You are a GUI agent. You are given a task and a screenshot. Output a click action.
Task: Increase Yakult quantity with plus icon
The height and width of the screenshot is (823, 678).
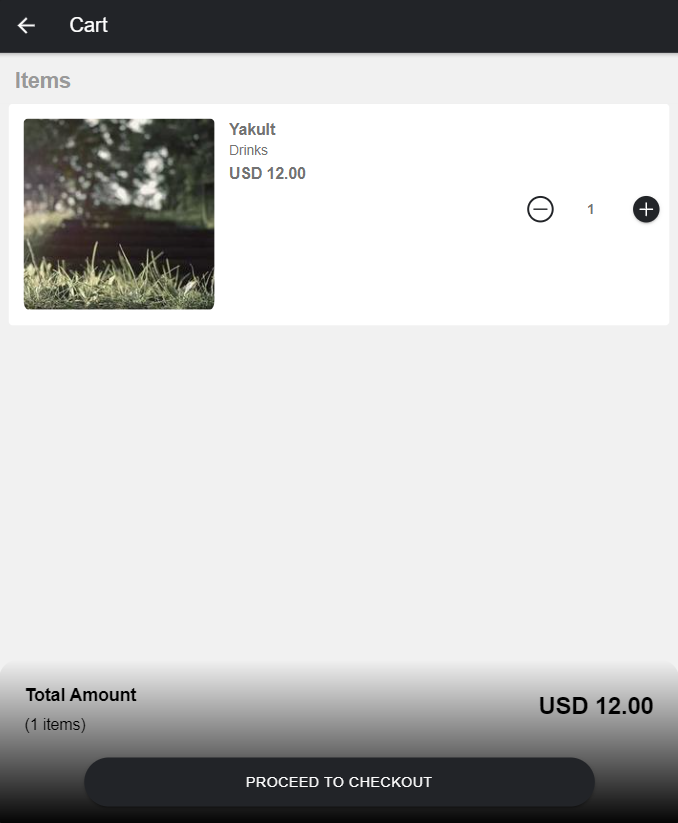point(646,209)
